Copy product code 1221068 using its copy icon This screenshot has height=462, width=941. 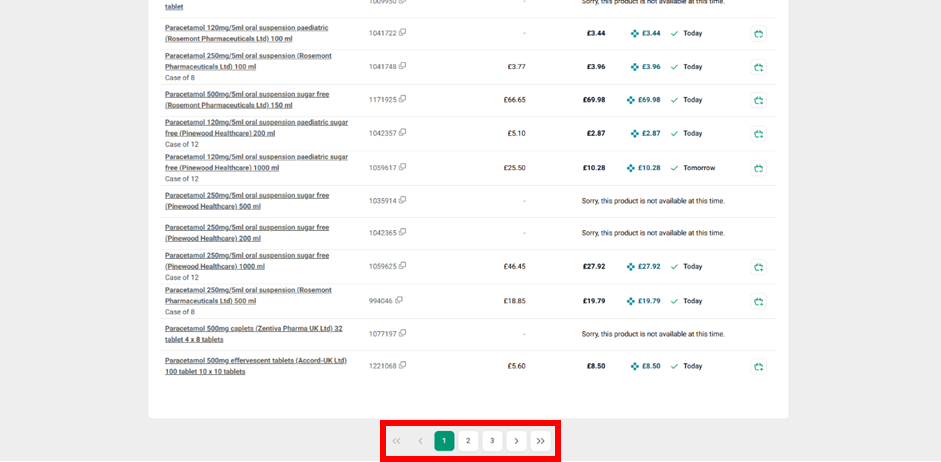click(402, 365)
